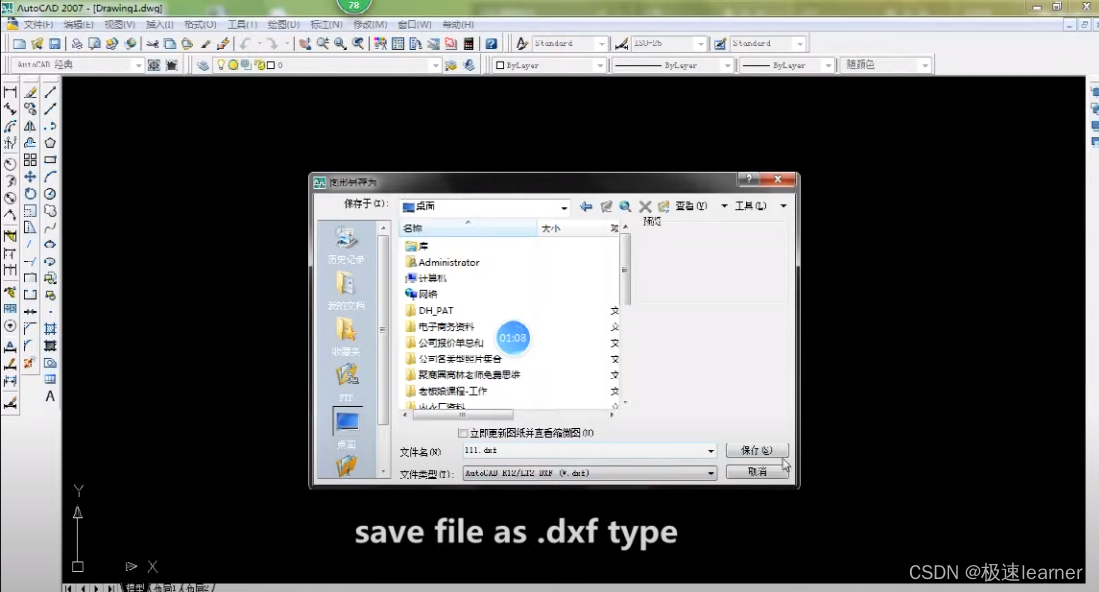Viewport: 1099px width, 592px height.
Task: Expand the 文件类型 DXF dropdown
Action: point(711,474)
